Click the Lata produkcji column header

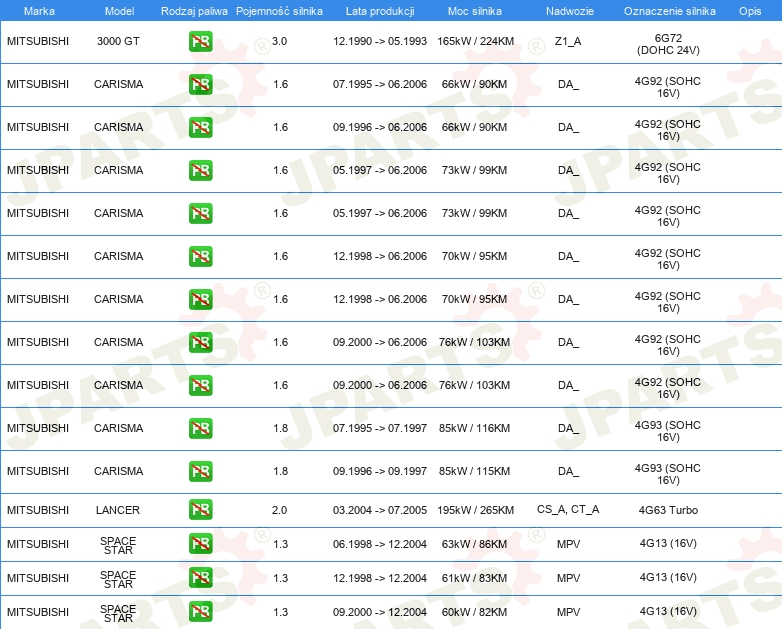[380, 11]
